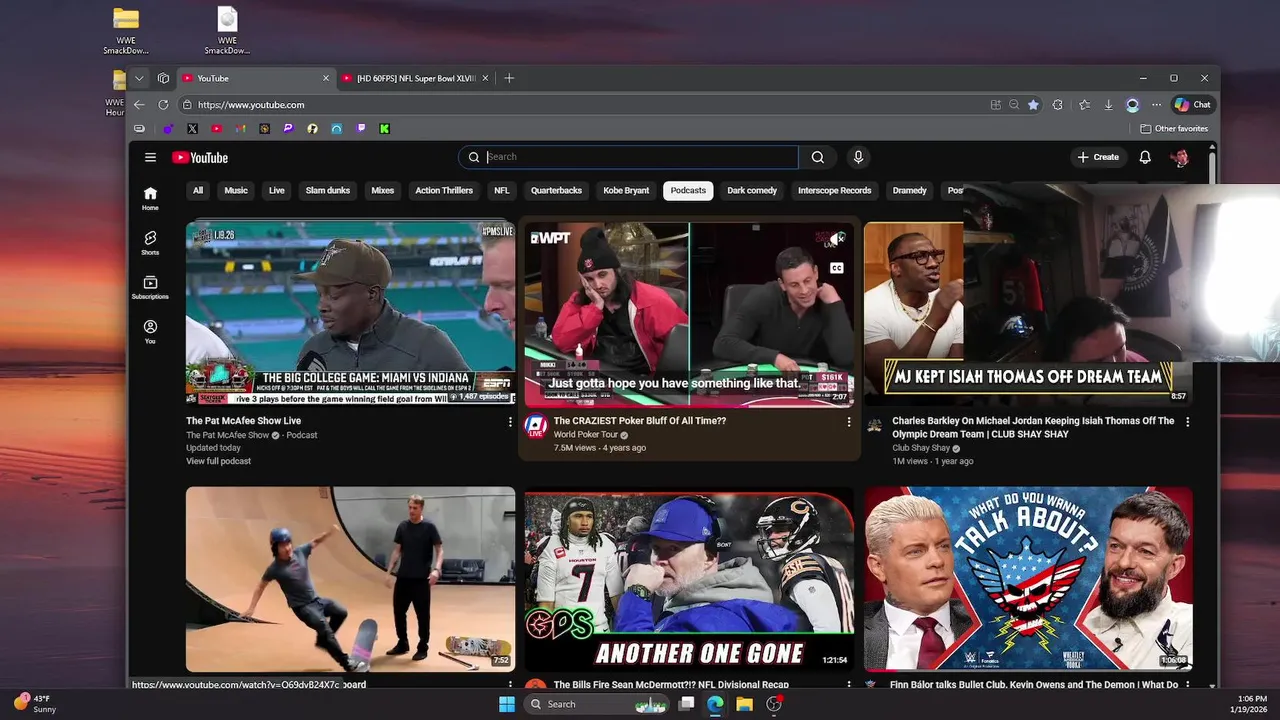Select the Kobe Bryant filter chip
Screen dimensions: 1280x720
click(x=626, y=190)
